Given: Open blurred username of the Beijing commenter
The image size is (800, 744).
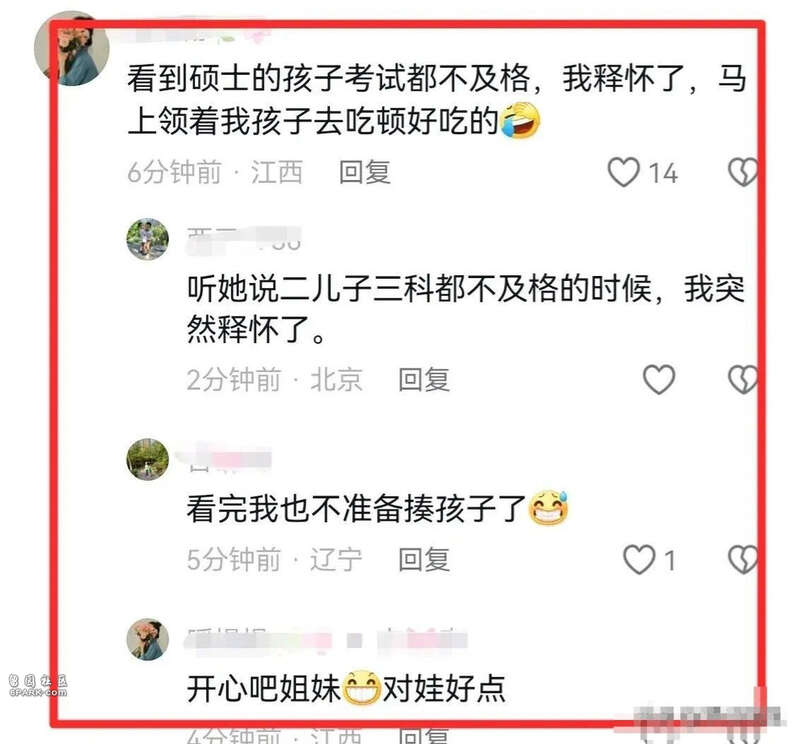Looking at the screenshot, I should pos(244,239).
